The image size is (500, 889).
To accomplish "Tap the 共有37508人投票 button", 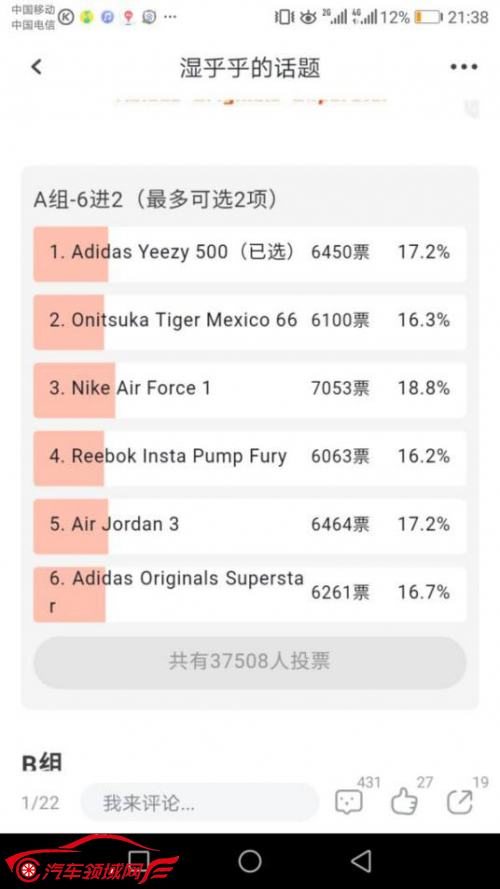I will point(249,662).
